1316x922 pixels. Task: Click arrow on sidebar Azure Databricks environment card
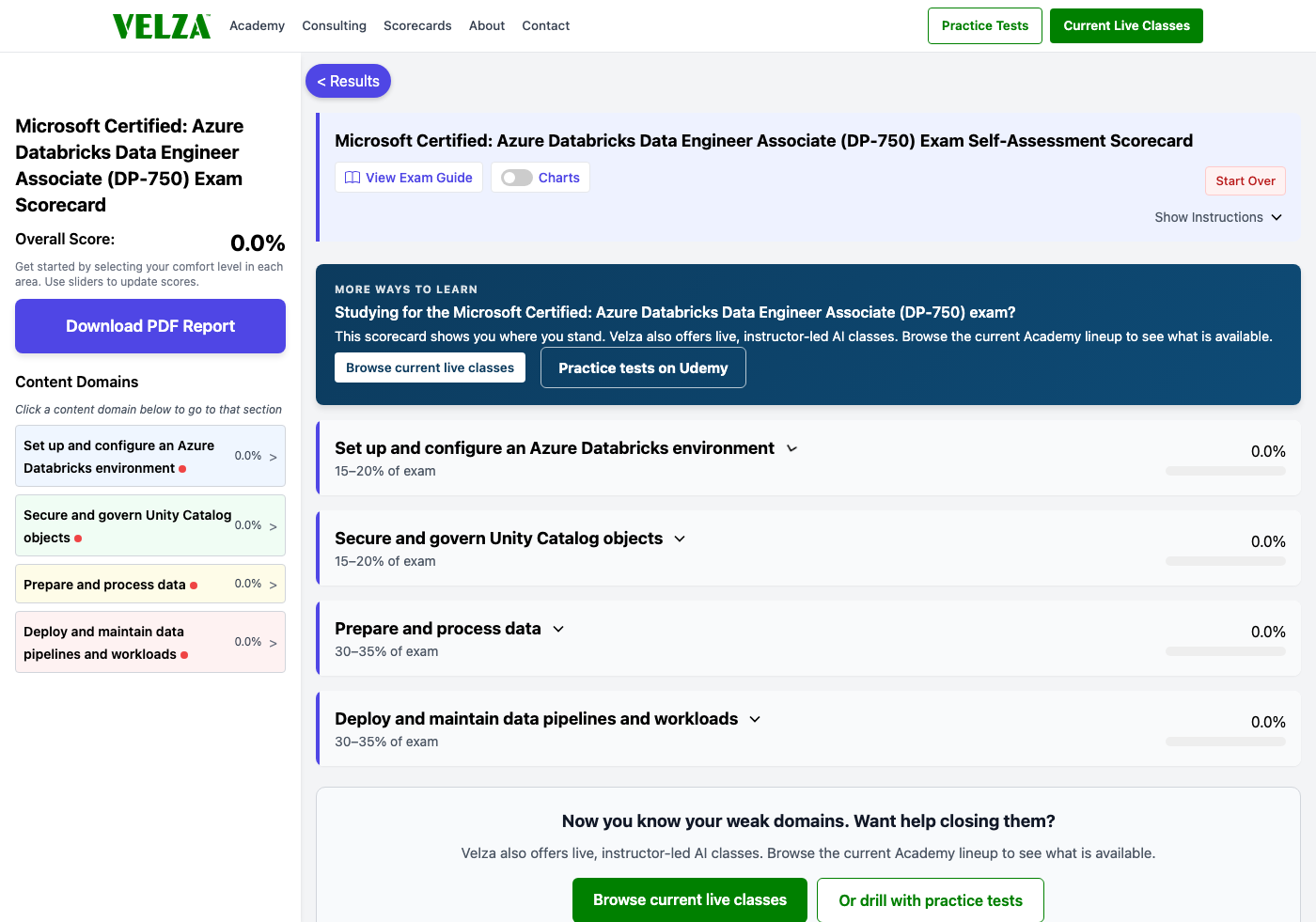[x=274, y=458]
